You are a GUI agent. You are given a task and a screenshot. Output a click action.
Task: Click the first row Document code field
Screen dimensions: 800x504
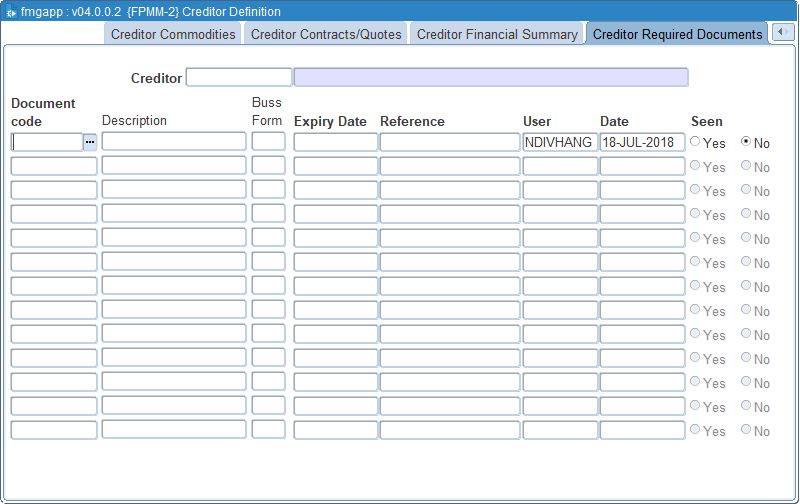coord(47,142)
